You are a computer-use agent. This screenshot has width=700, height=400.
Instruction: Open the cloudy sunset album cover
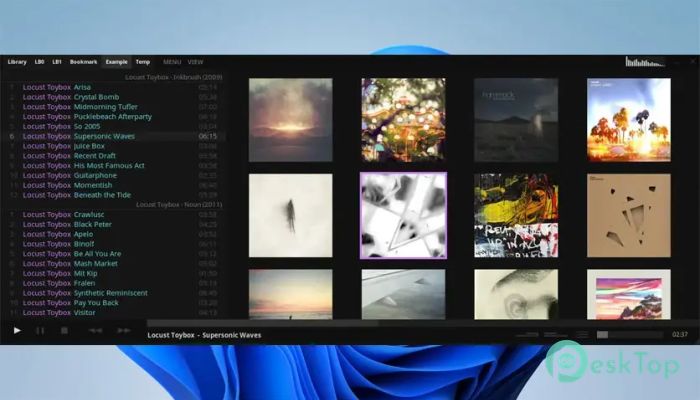tap(291, 120)
